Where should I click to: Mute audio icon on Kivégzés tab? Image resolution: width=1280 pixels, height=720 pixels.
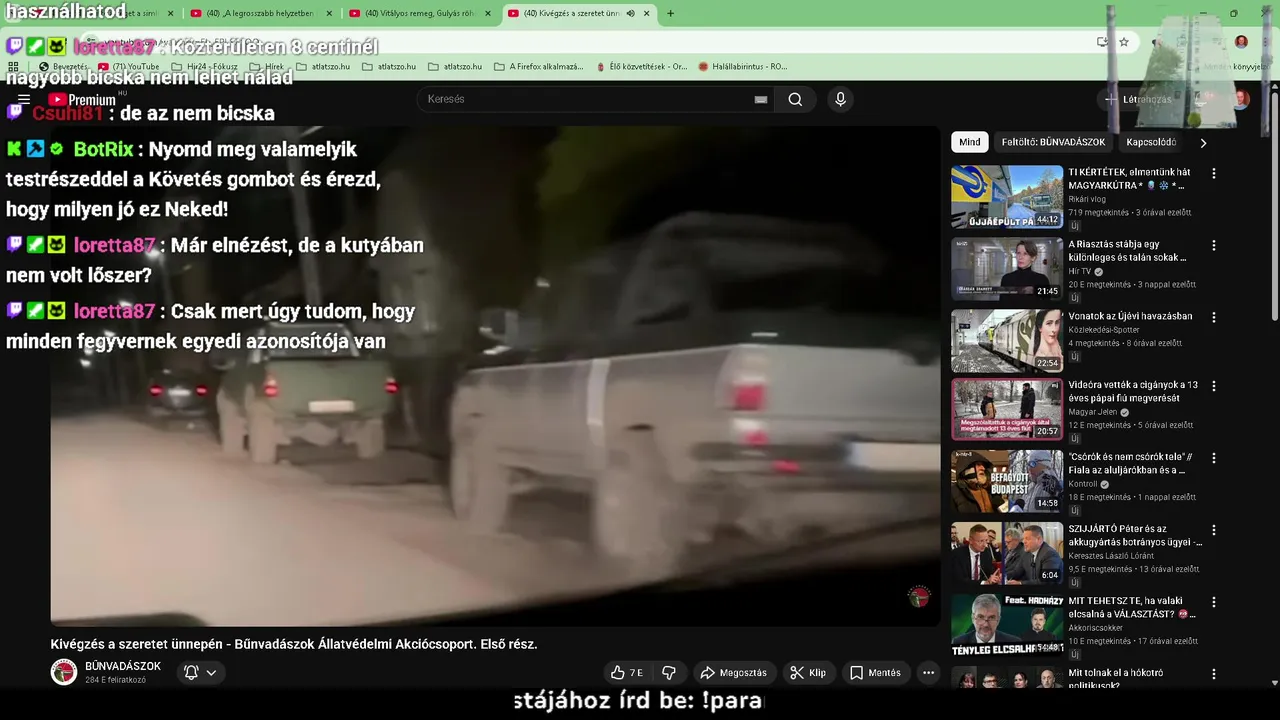(631, 13)
